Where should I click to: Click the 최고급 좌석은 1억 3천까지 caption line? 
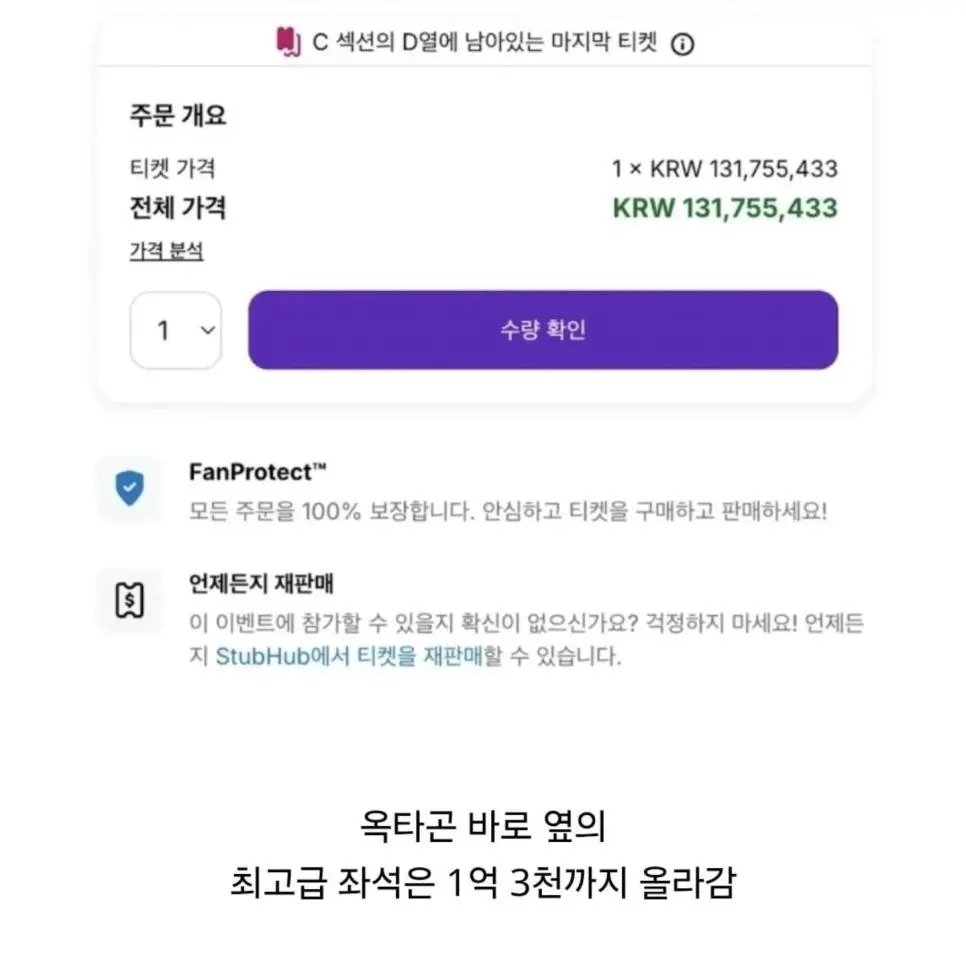[483, 882]
